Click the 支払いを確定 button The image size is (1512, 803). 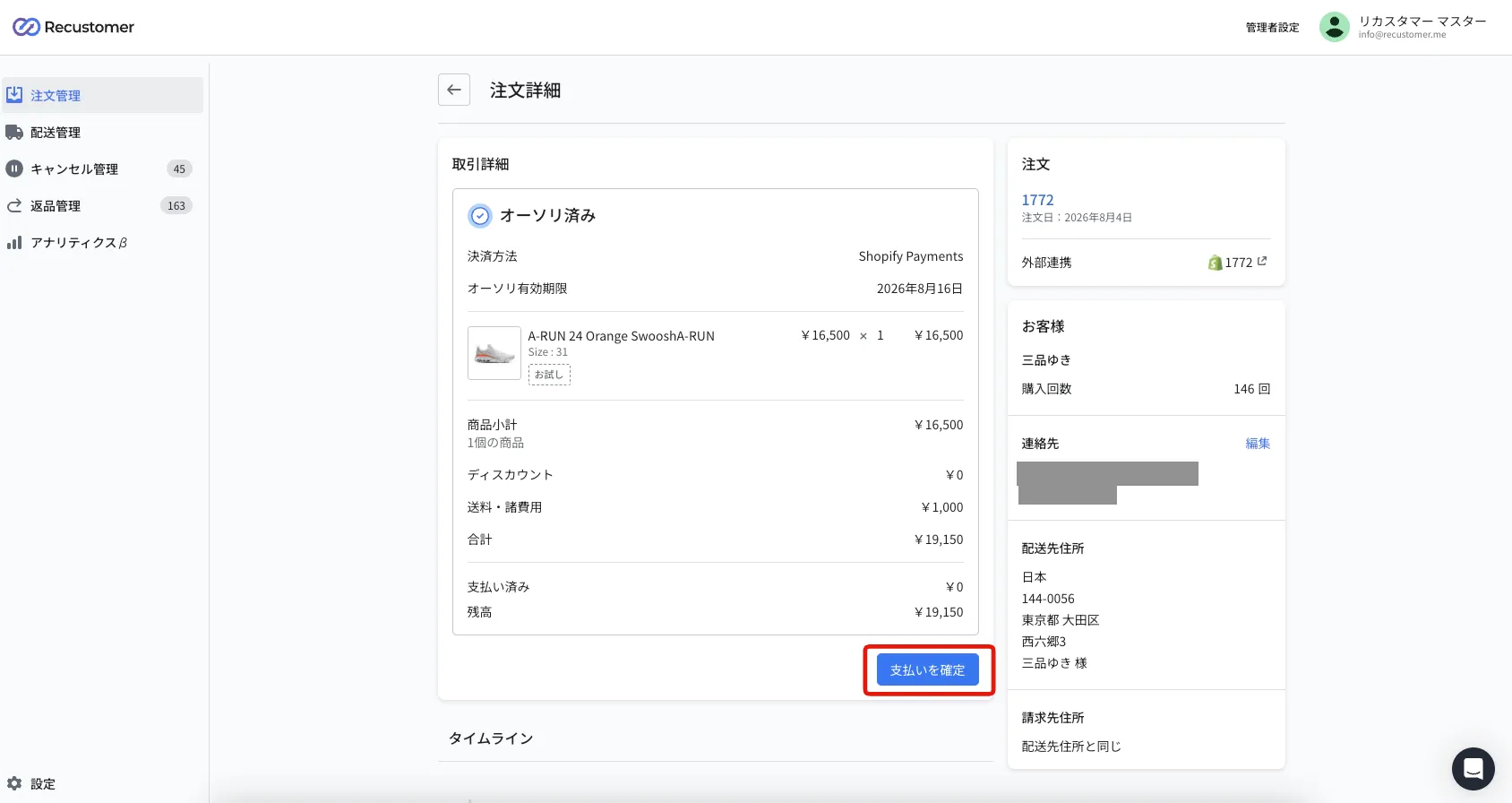928,670
